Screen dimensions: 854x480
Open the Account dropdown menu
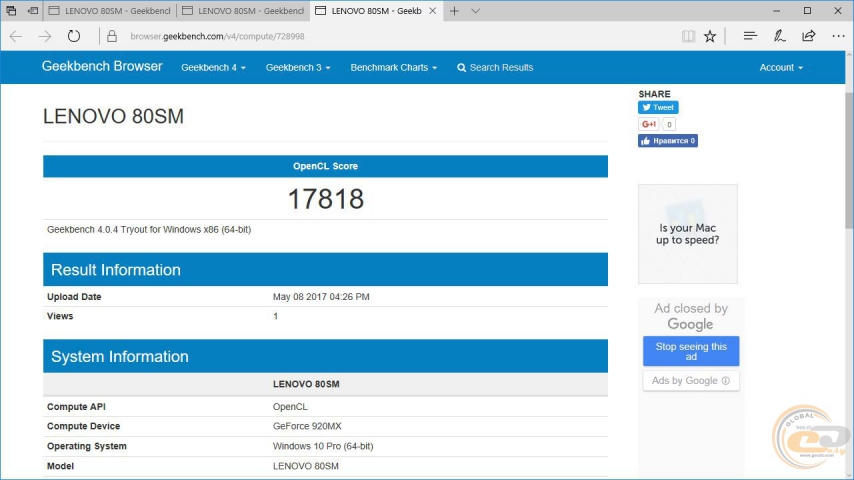pos(781,68)
